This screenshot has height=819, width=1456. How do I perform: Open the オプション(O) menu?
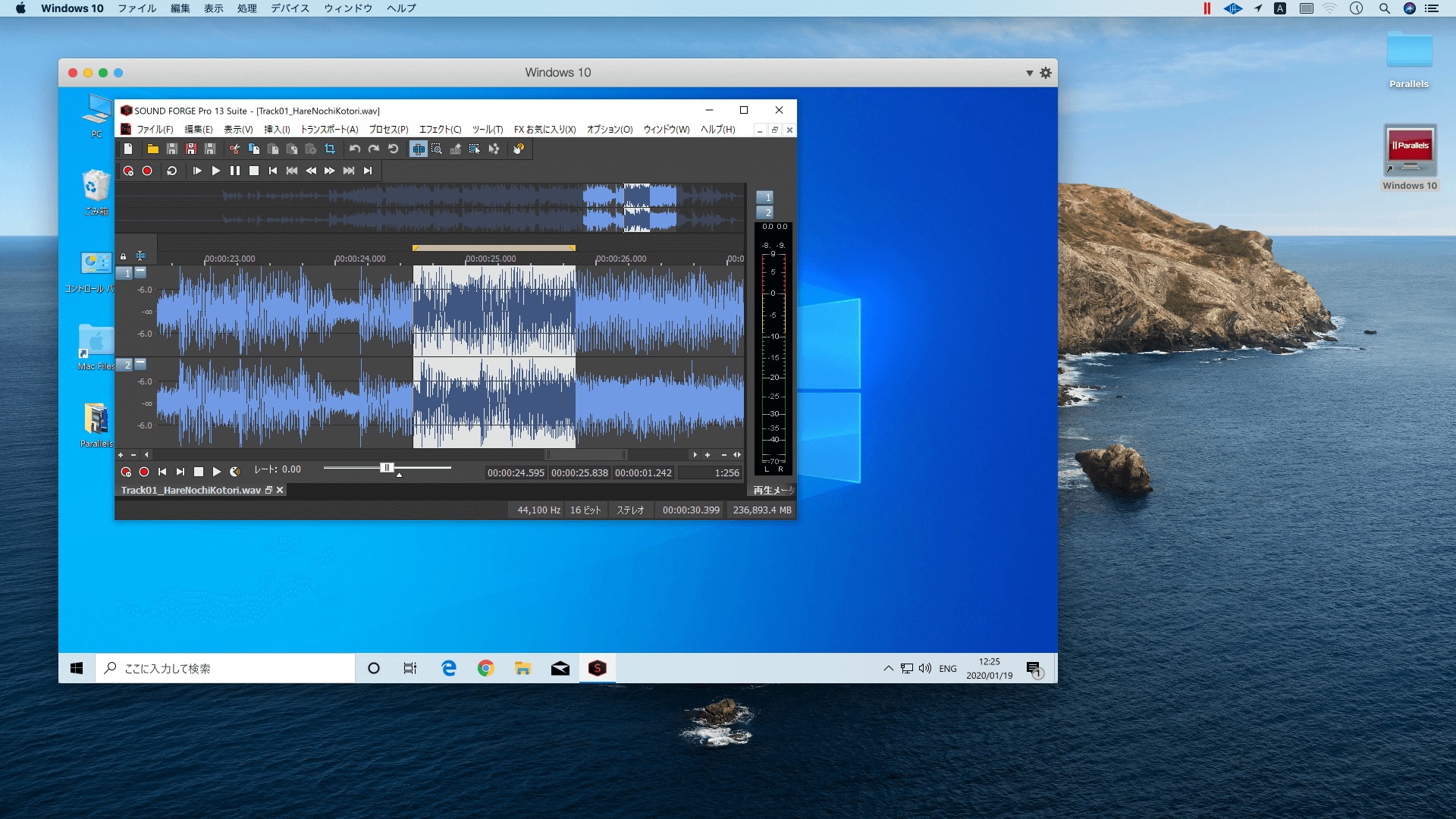coord(610,130)
